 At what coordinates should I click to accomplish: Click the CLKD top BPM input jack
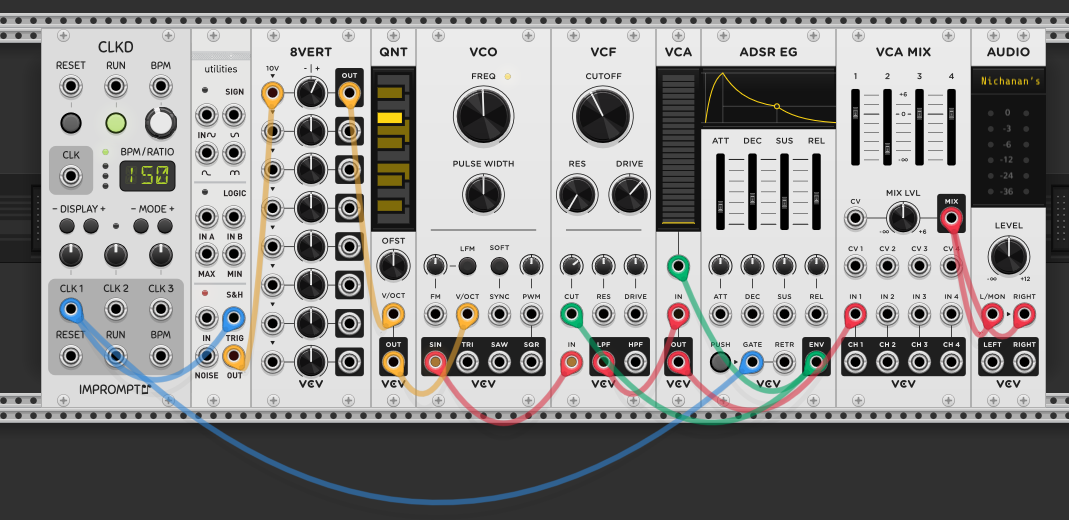point(160,87)
